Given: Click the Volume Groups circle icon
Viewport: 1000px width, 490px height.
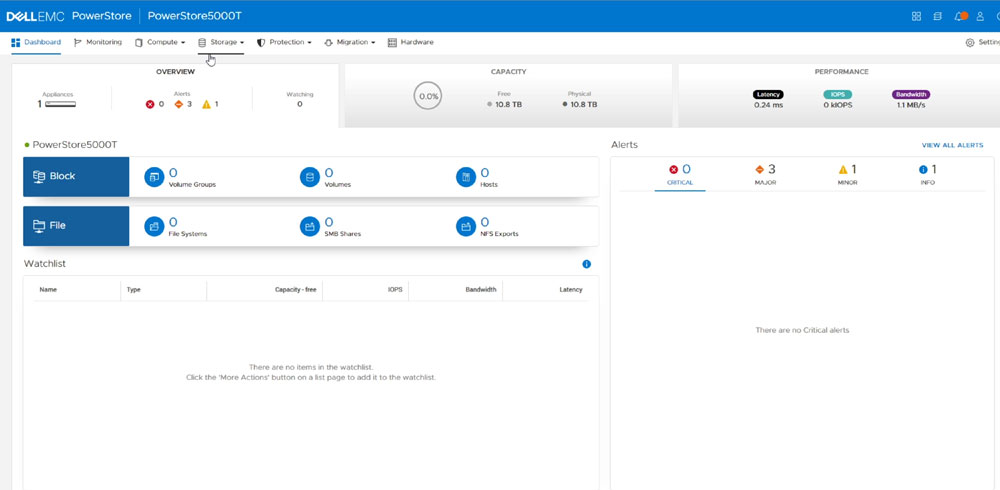Looking at the screenshot, I should 154,177.
